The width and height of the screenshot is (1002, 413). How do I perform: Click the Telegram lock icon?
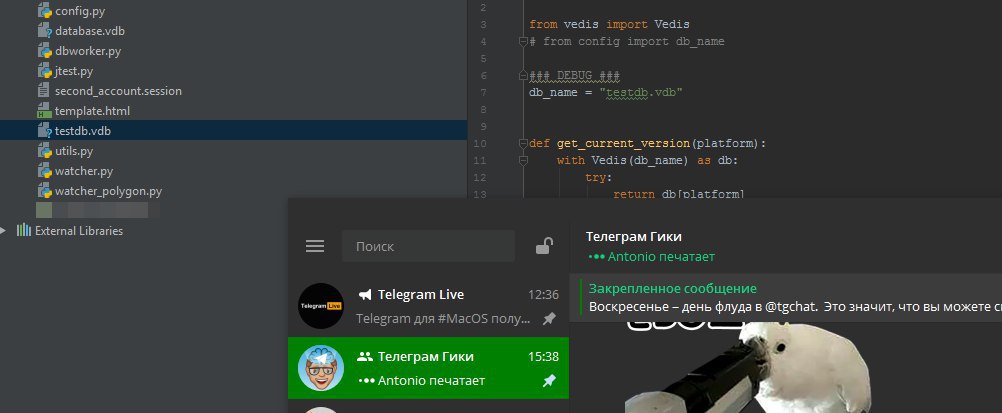click(544, 246)
